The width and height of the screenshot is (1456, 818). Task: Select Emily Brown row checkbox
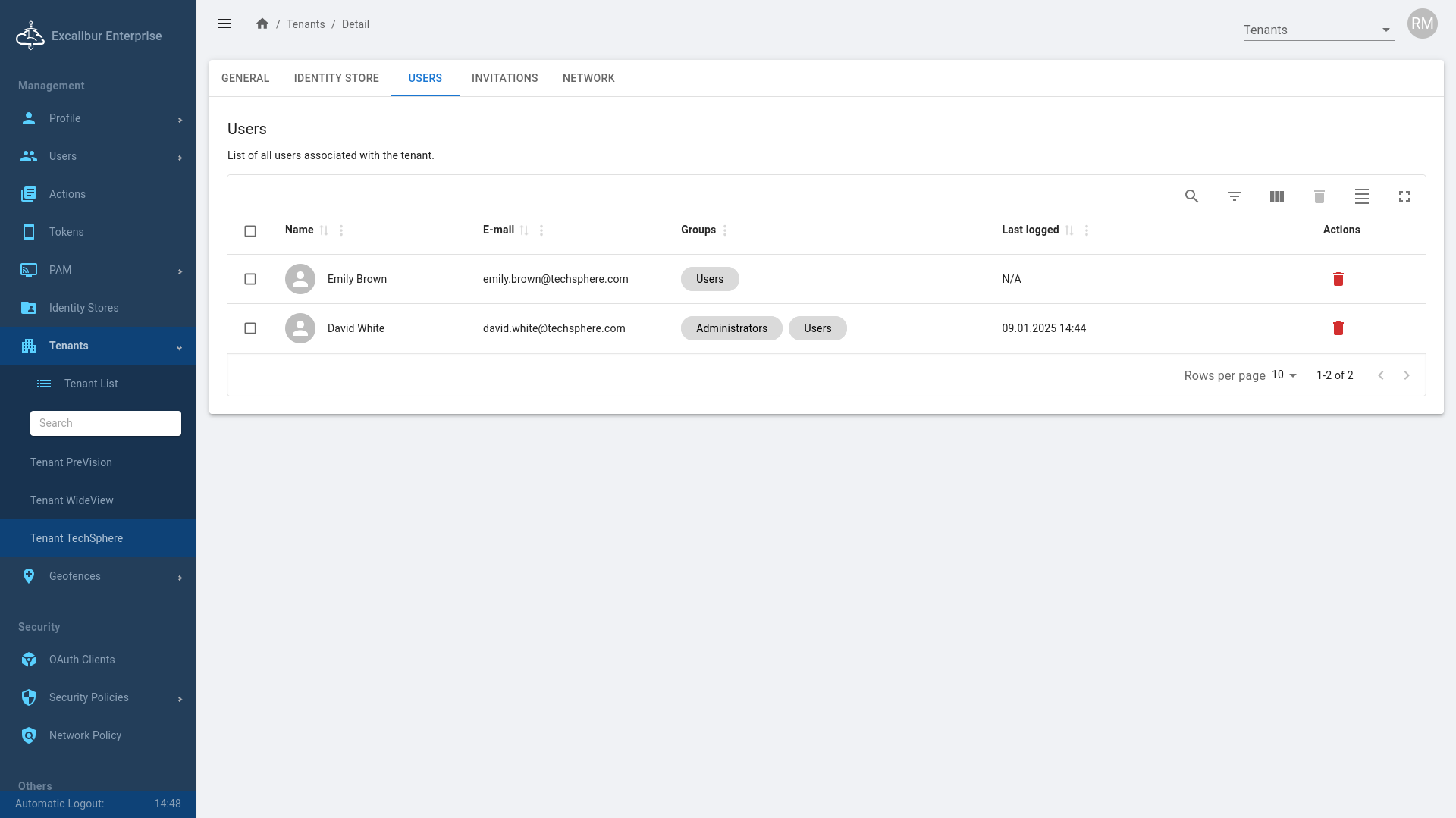click(250, 279)
